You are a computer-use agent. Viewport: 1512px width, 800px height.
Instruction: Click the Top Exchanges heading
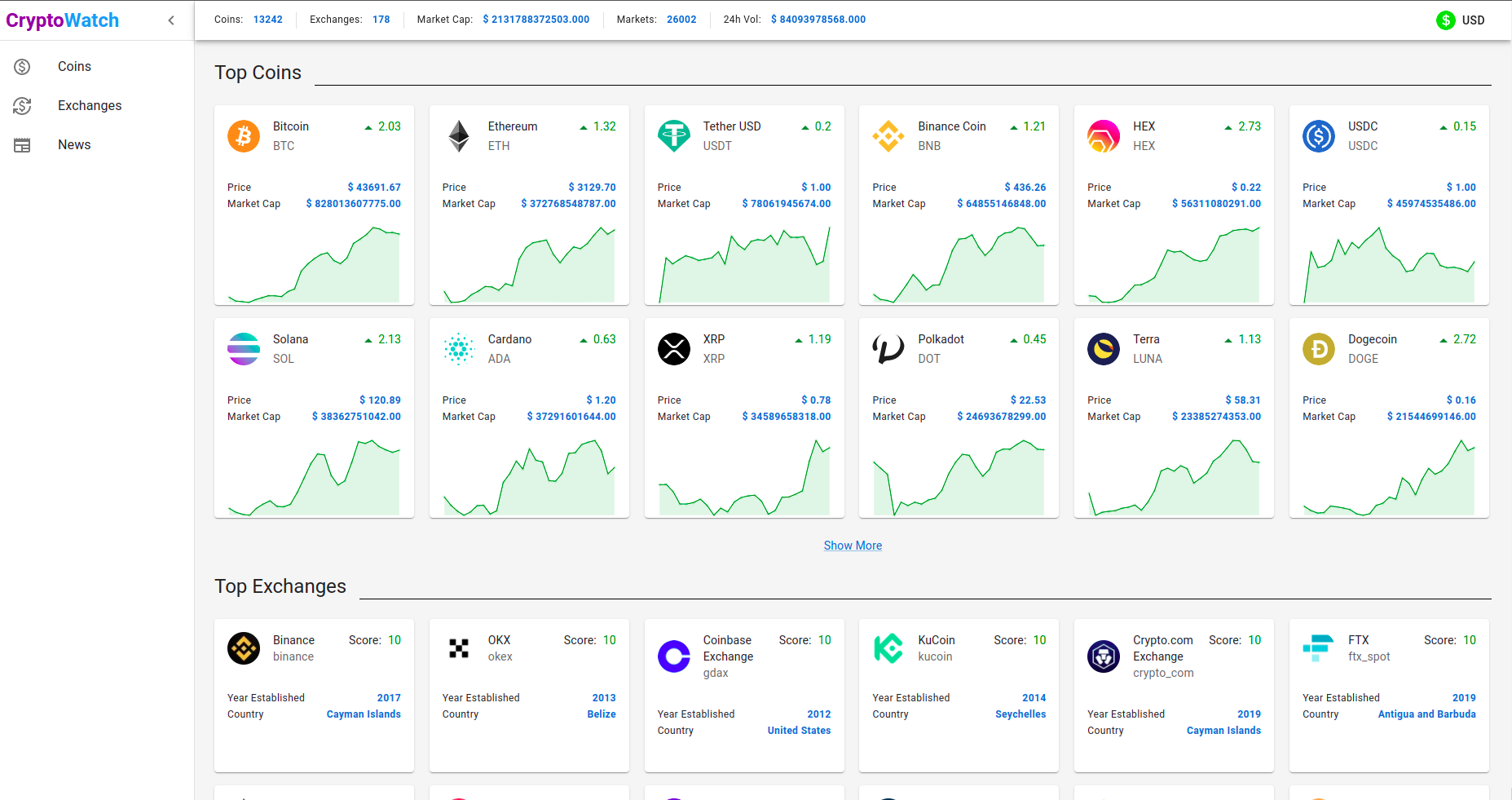pos(280,586)
